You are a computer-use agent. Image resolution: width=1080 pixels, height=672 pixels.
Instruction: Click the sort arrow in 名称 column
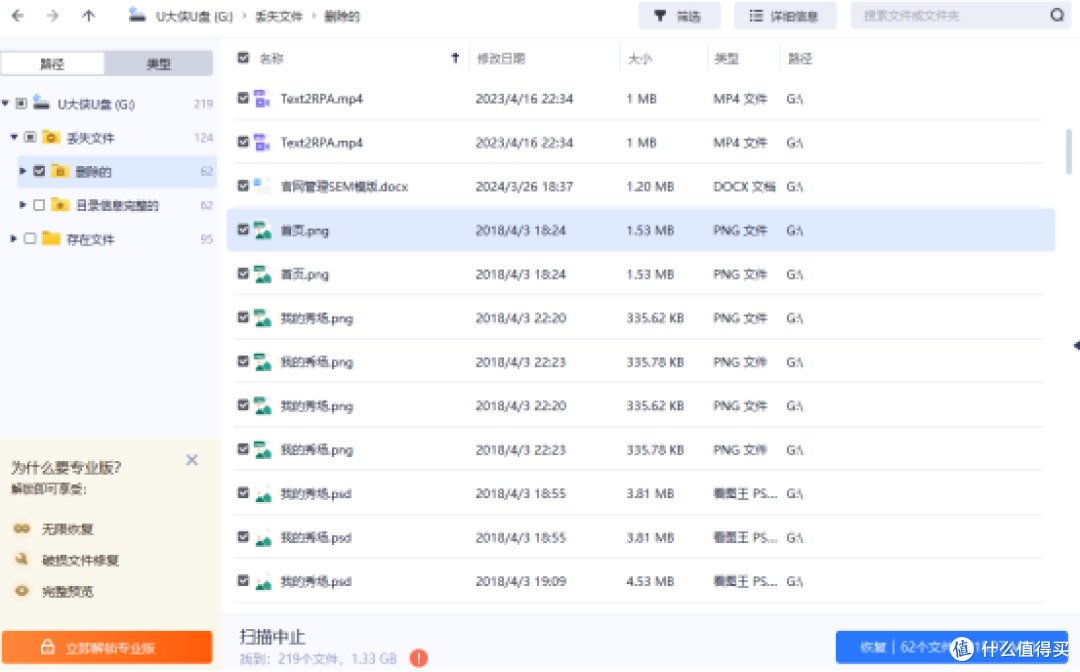pyautogui.click(x=455, y=58)
